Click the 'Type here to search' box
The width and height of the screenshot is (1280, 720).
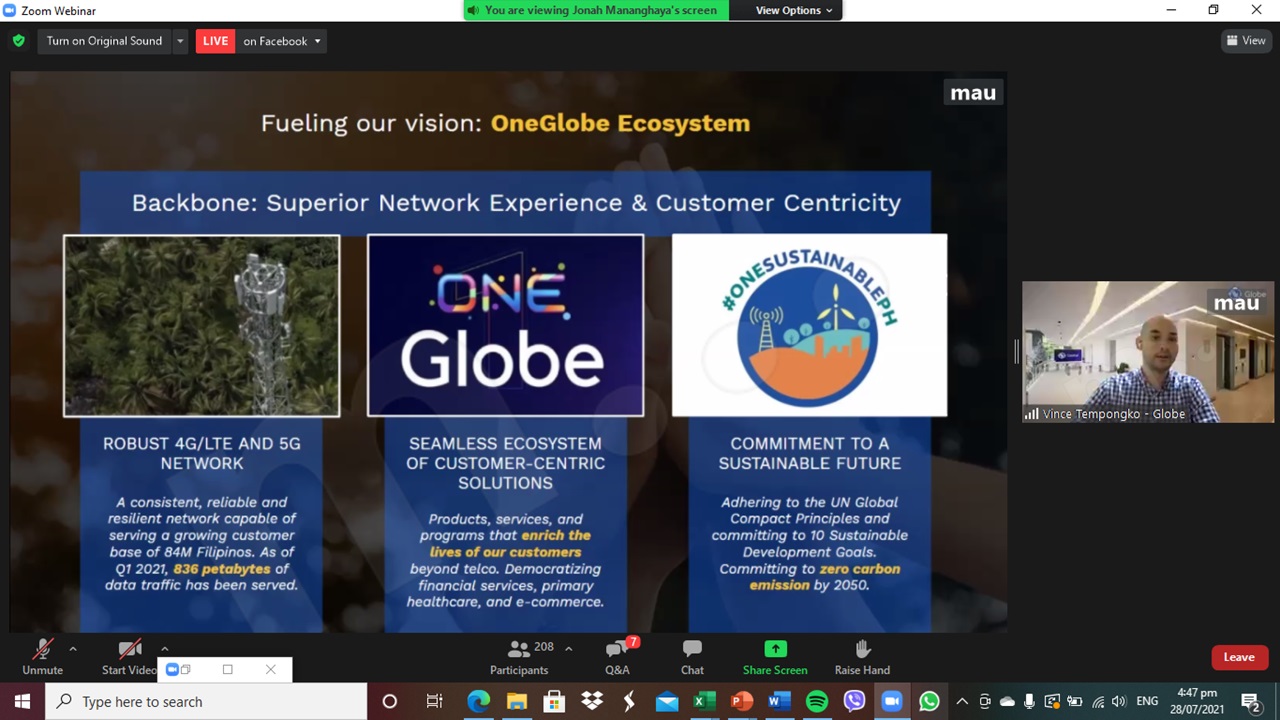206,701
